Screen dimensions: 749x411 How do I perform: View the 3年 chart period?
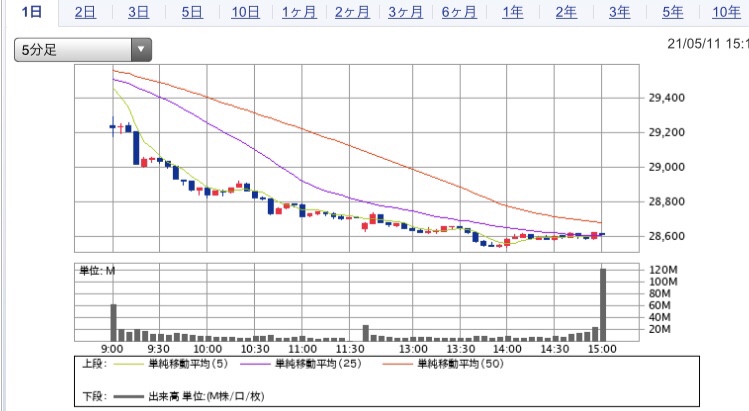pyautogui.click(x=620, y=12)
